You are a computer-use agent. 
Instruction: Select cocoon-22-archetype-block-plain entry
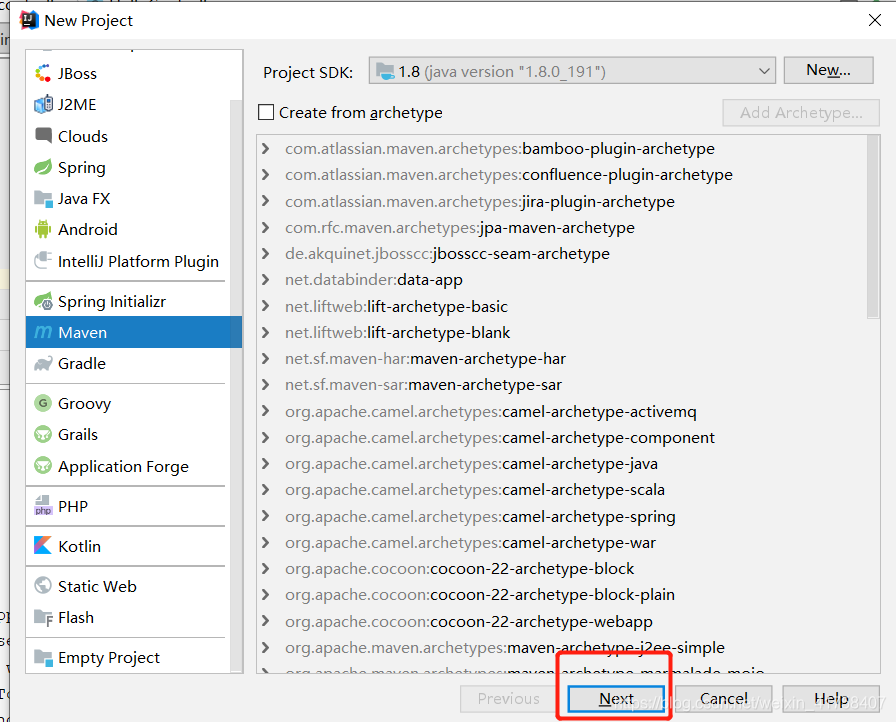pyautogui.click(x=480, y=595)
